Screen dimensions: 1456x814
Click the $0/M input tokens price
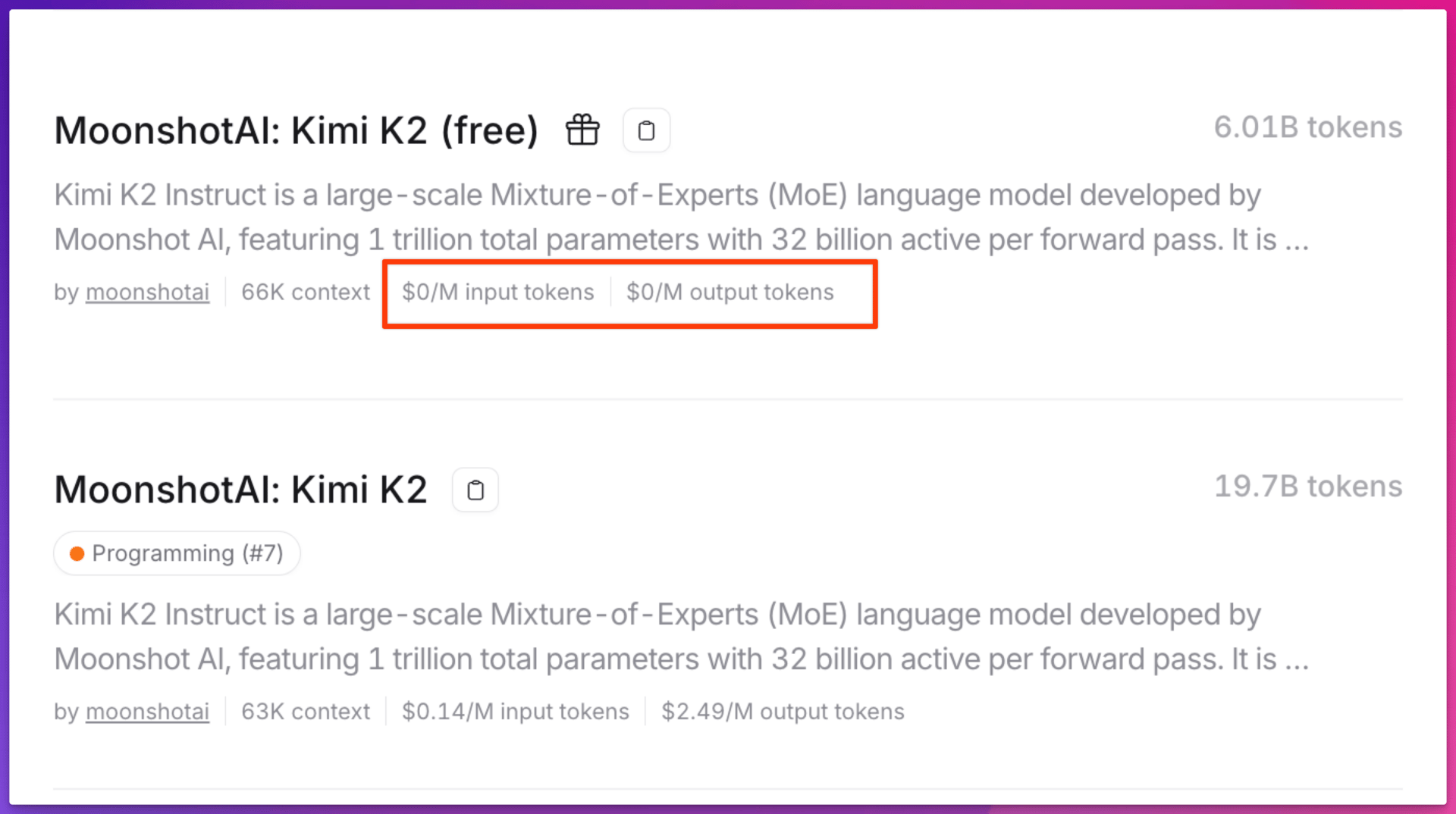pos(498,292)
